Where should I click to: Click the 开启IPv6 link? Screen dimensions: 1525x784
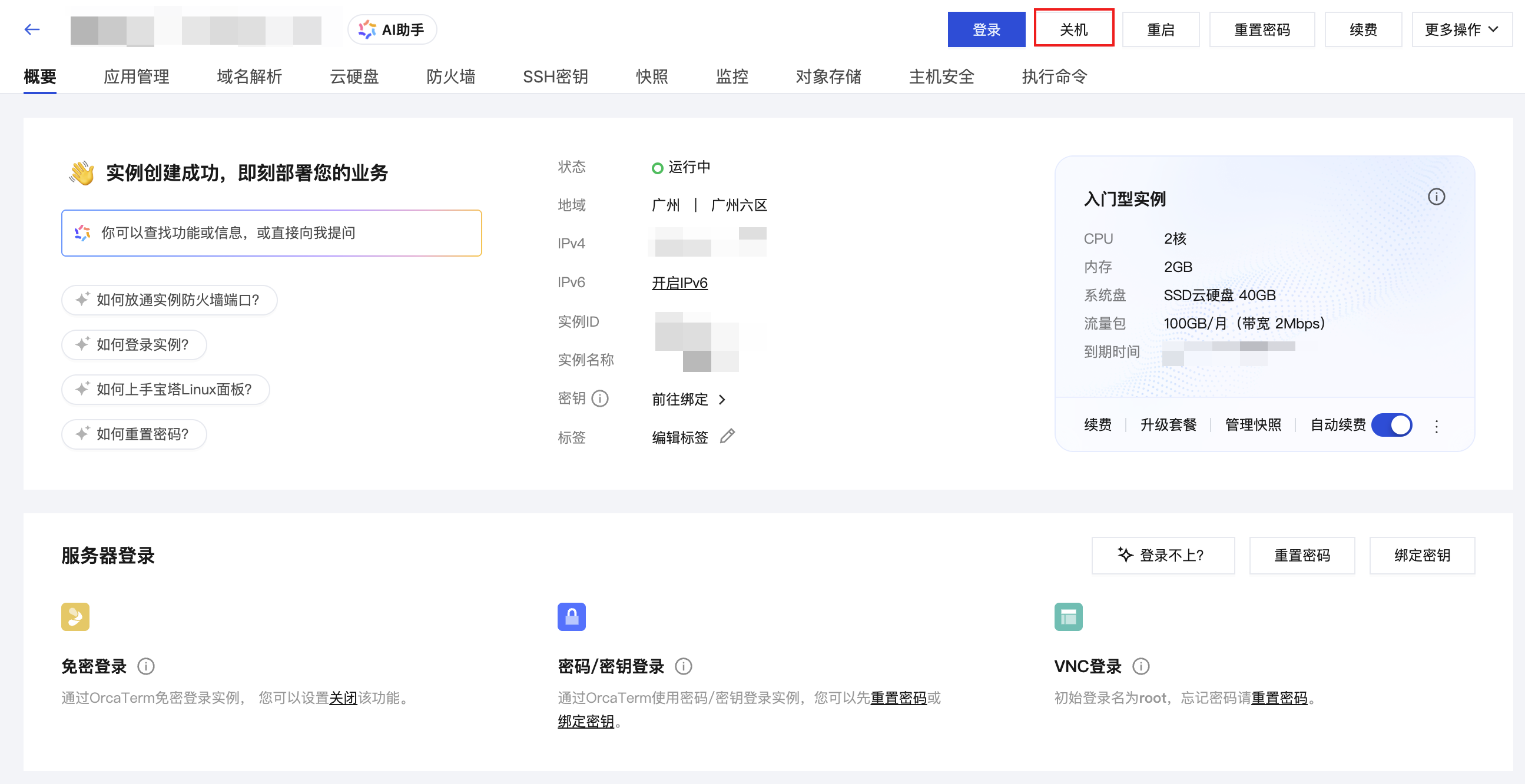(x=679, y=283)
